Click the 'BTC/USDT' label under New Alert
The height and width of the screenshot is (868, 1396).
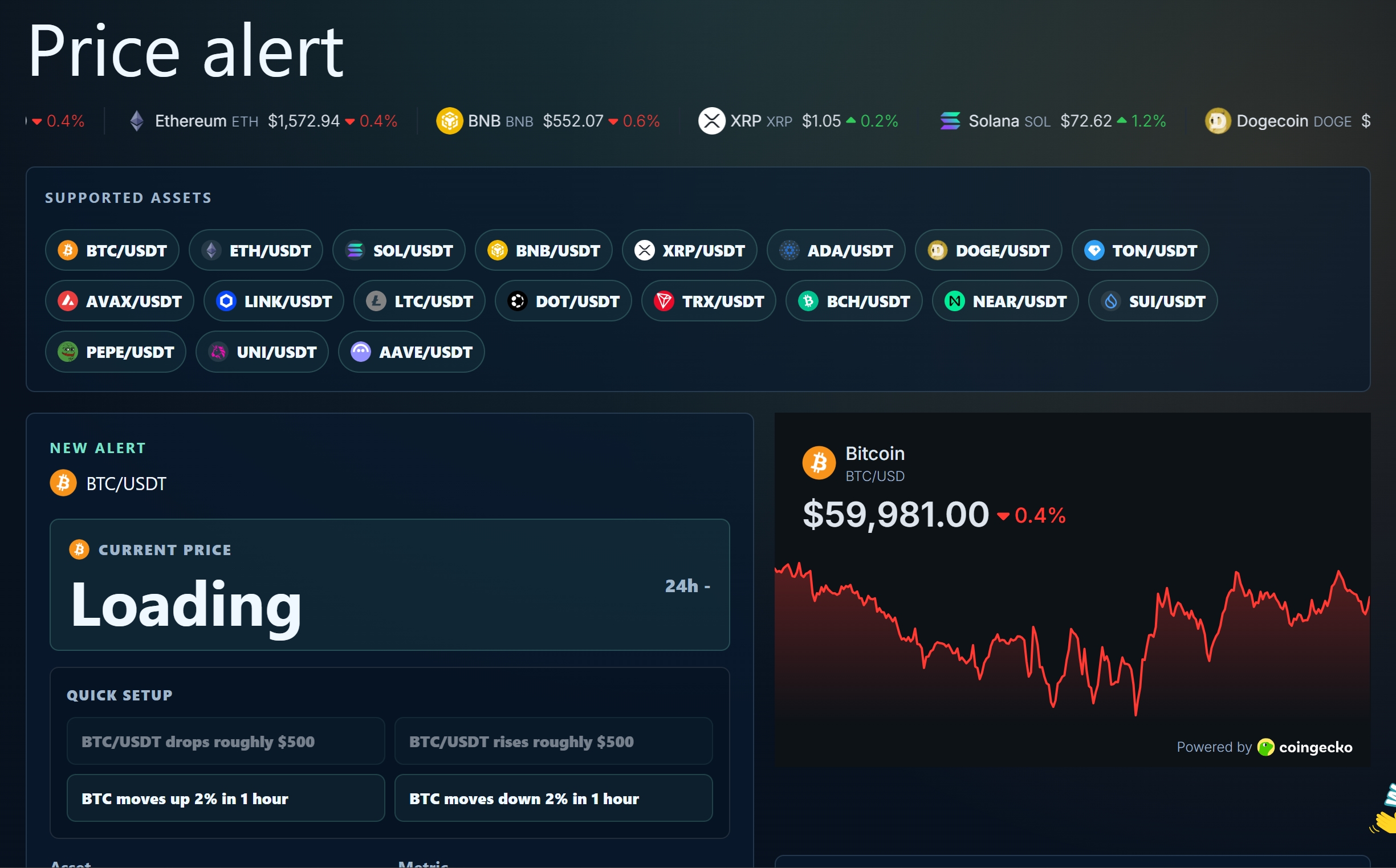click(127, 483)
